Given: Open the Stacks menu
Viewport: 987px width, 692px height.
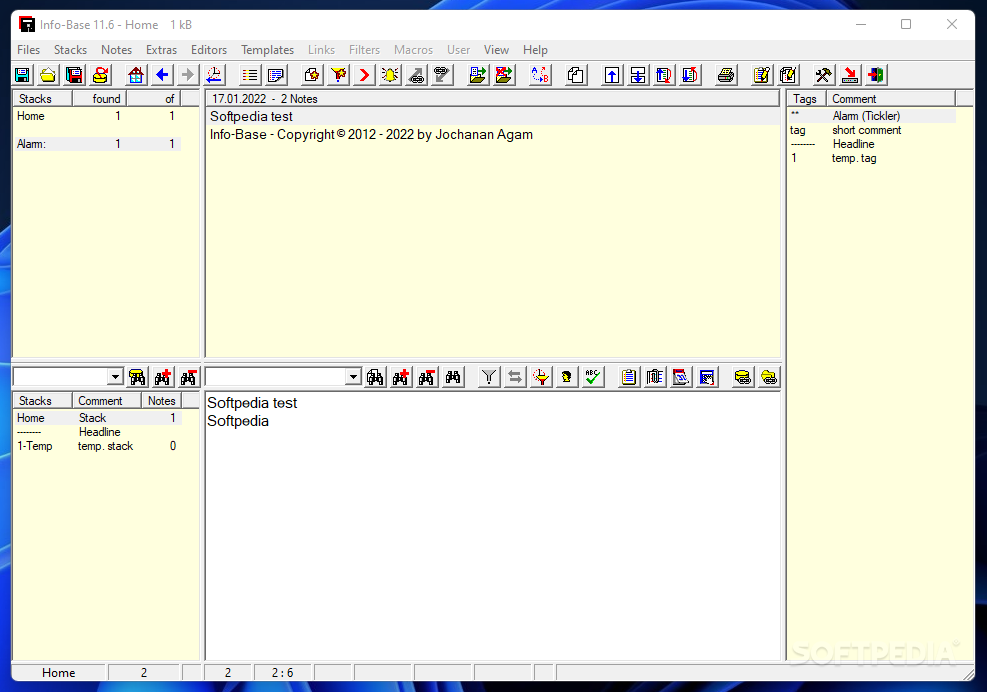Looking at the screenshot, I should 70,50.
